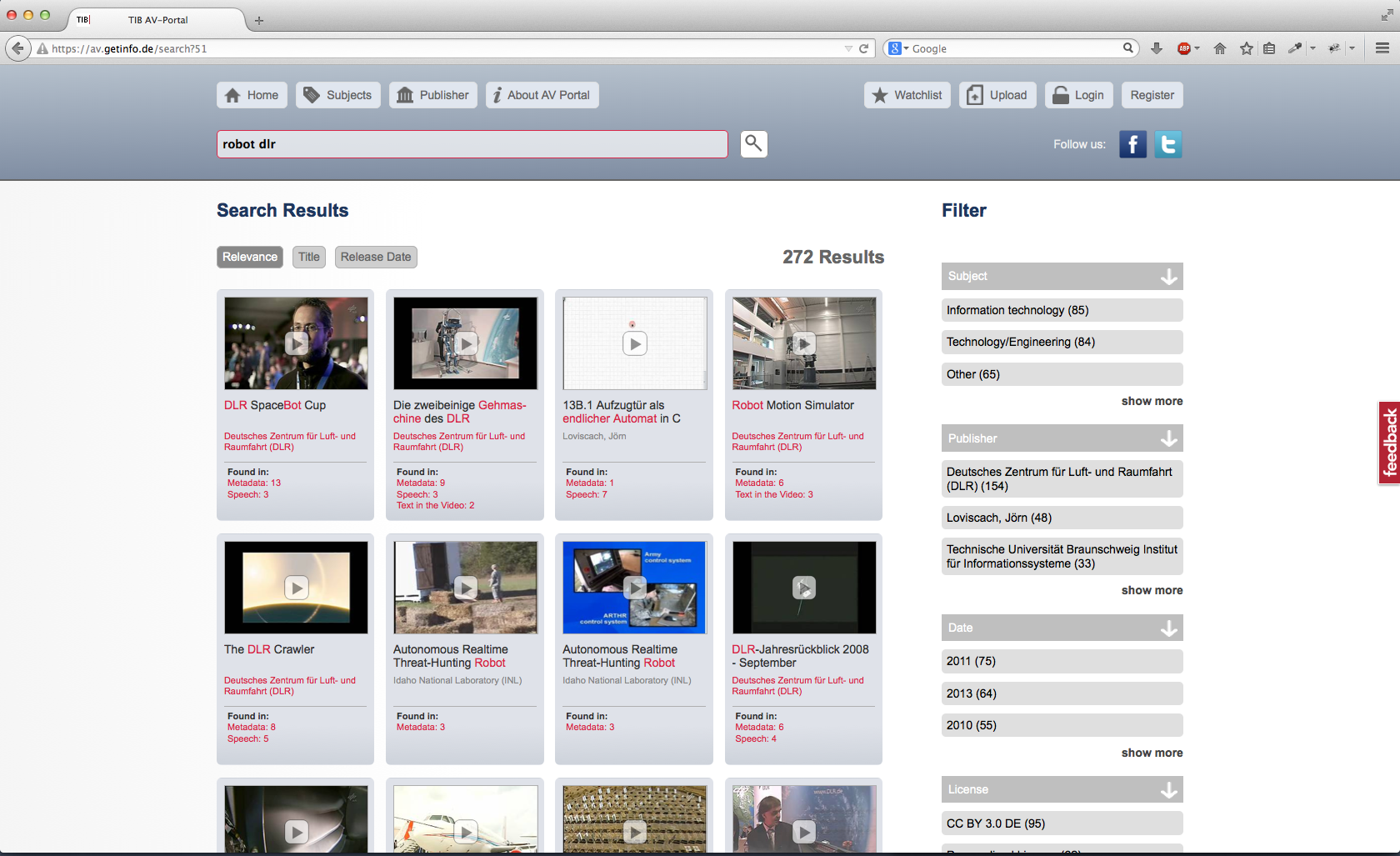This screenshot has height=856, width=1400.
Task: Sort results by Relevance
Action: (x=250, y=257)
